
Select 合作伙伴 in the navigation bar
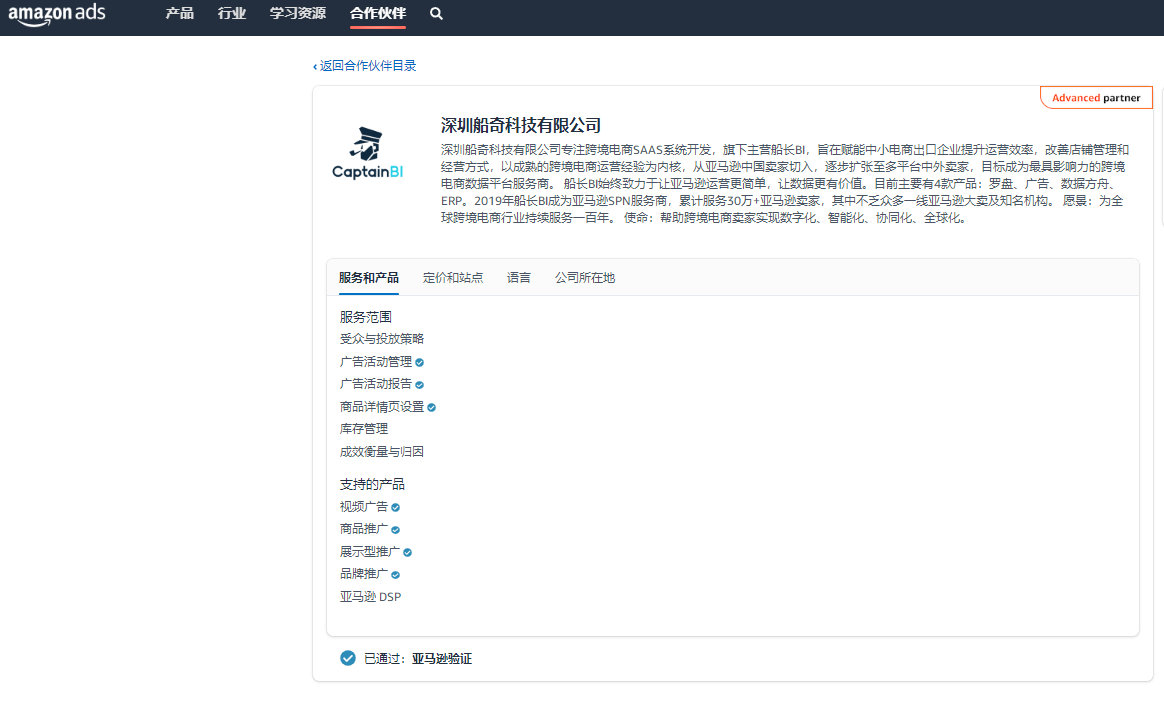377,15
